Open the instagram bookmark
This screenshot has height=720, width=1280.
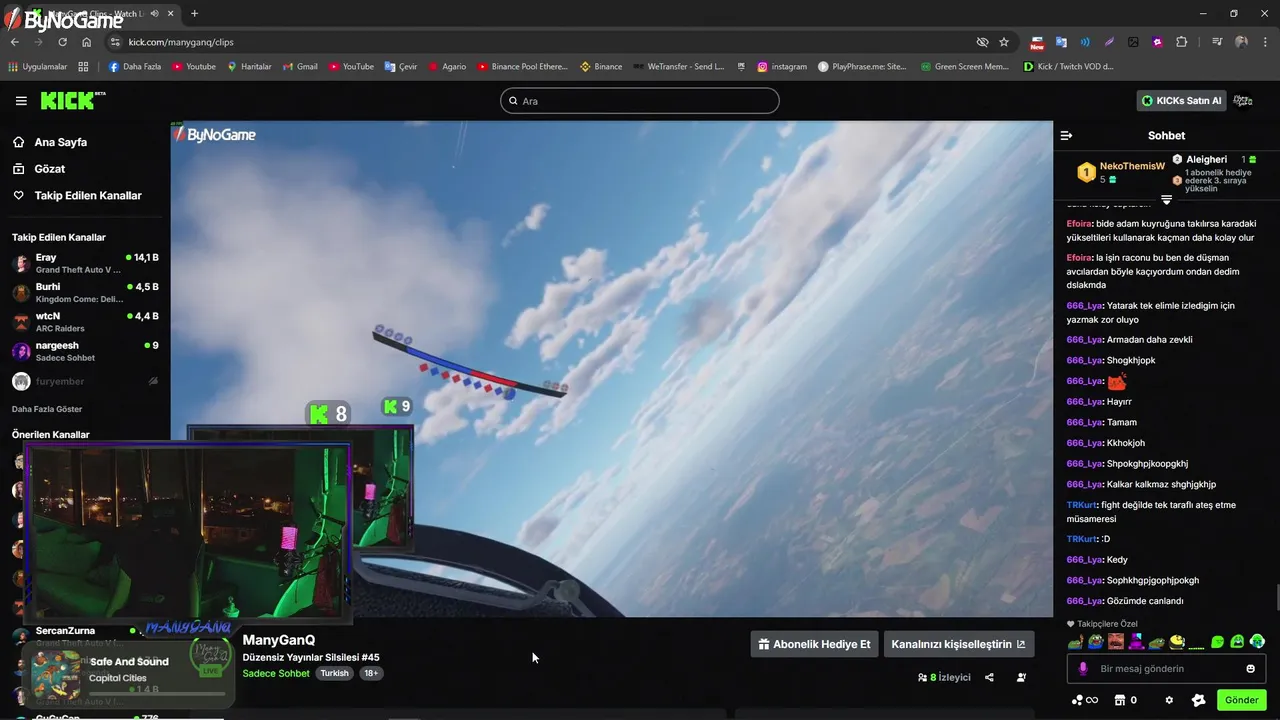coord(782,67)
